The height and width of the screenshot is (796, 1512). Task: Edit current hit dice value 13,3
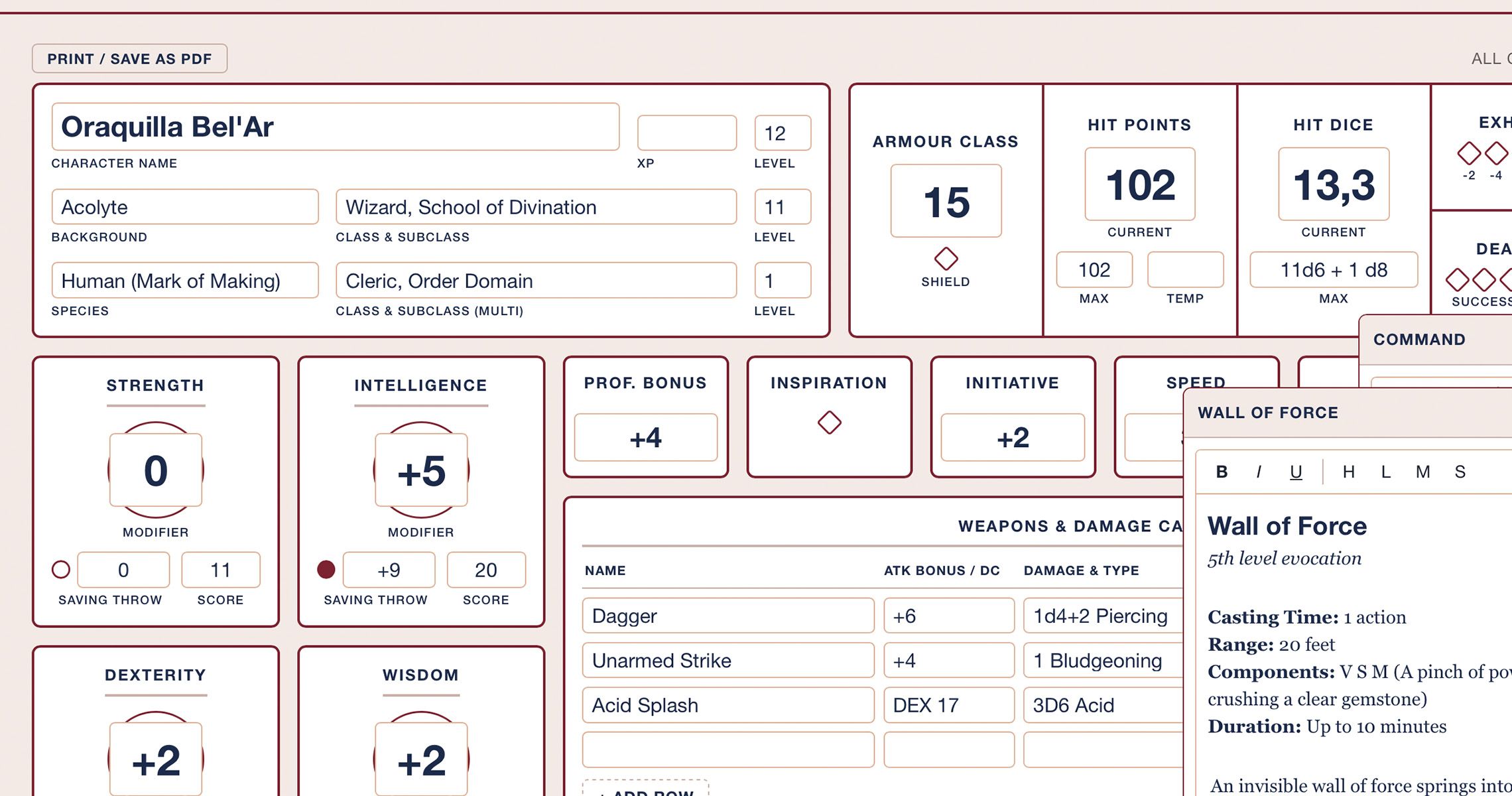[x=1334, y=184]
